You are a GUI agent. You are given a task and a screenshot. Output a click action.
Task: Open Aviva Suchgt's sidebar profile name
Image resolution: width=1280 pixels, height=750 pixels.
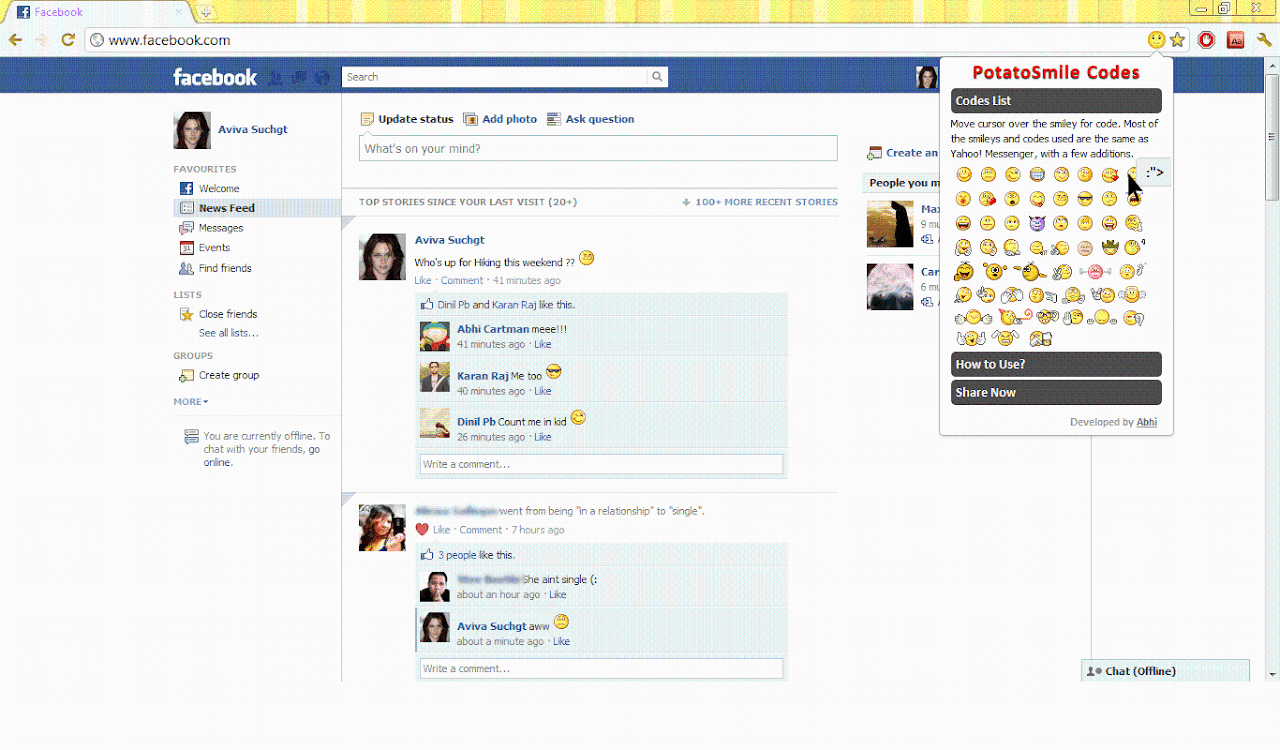(x=253, y=130)
